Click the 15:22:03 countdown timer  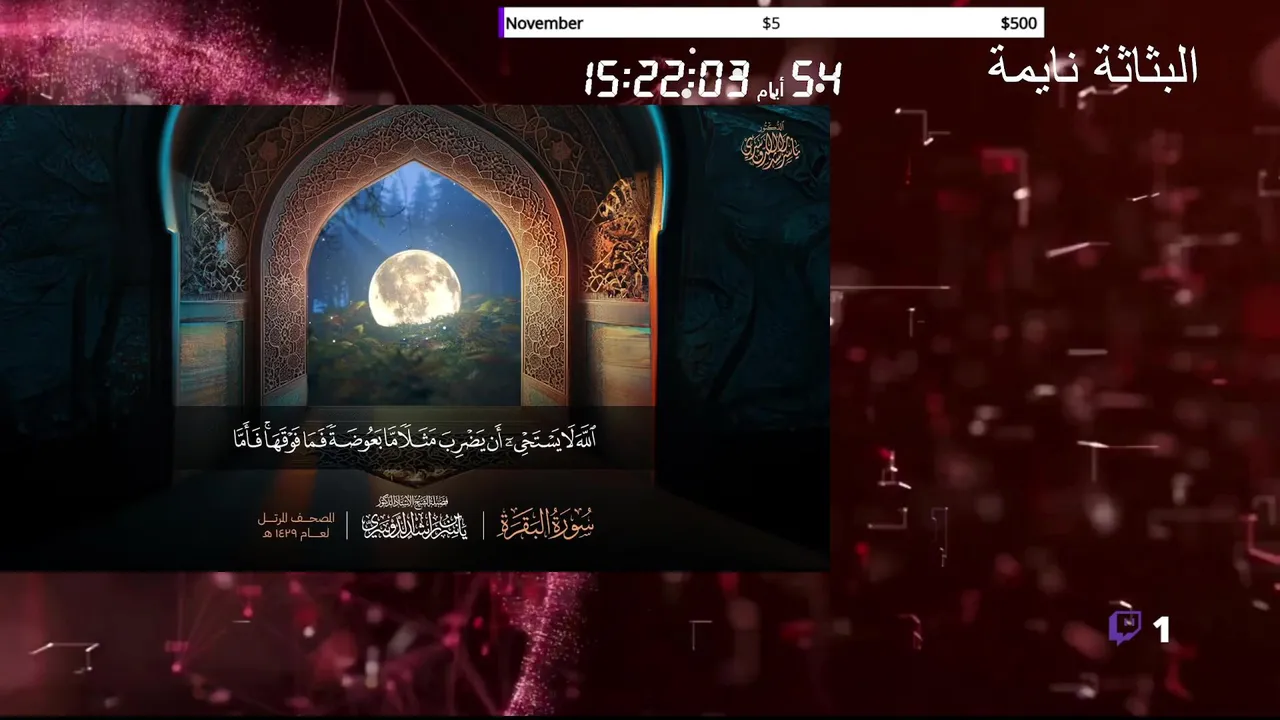tap(666, 79)
